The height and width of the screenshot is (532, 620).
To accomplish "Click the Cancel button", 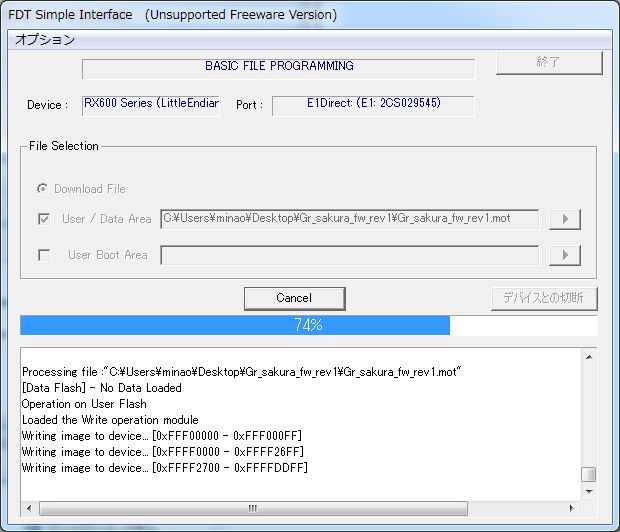I will click(x=294, y=298).
